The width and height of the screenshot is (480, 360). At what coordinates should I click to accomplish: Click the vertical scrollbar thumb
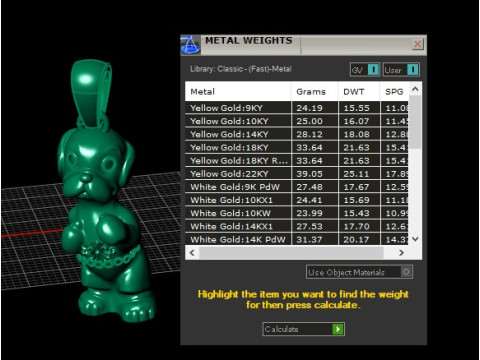(x=415, y=122)
